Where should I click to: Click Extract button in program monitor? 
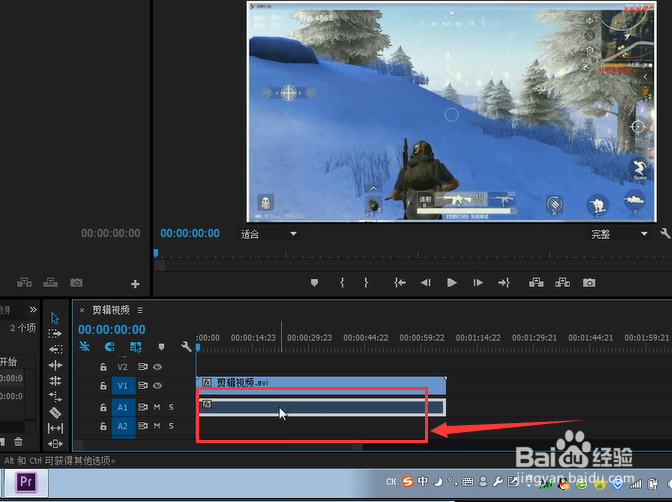point(562,283)
